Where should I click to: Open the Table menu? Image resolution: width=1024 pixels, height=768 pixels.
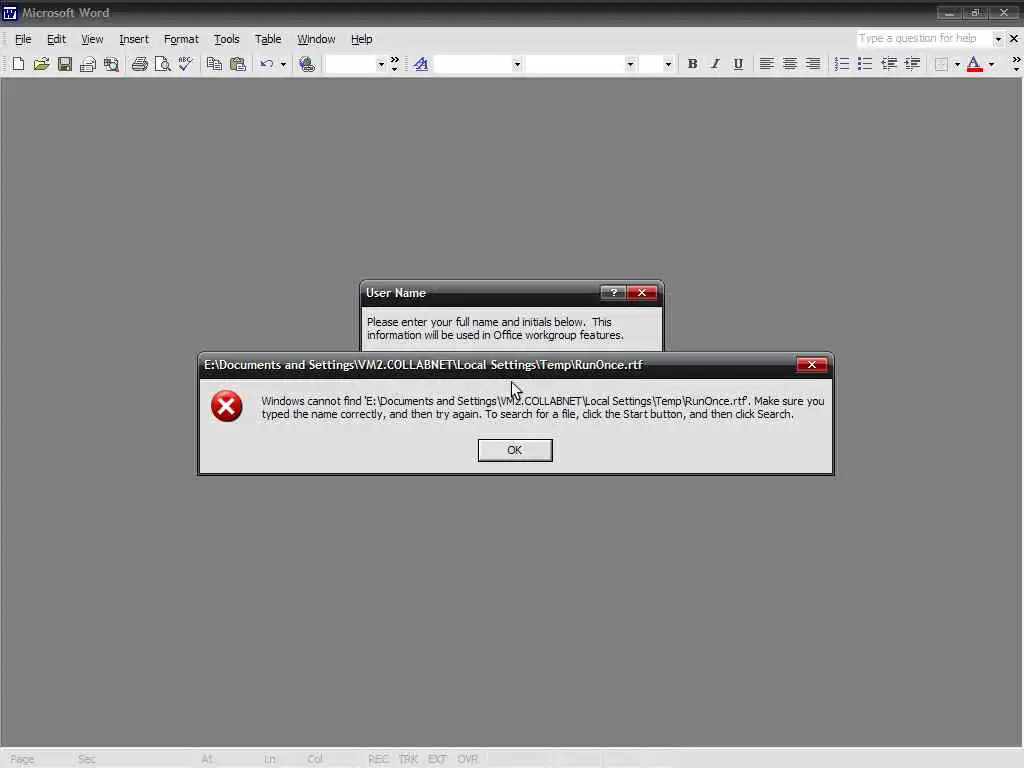tap(268, 39)
